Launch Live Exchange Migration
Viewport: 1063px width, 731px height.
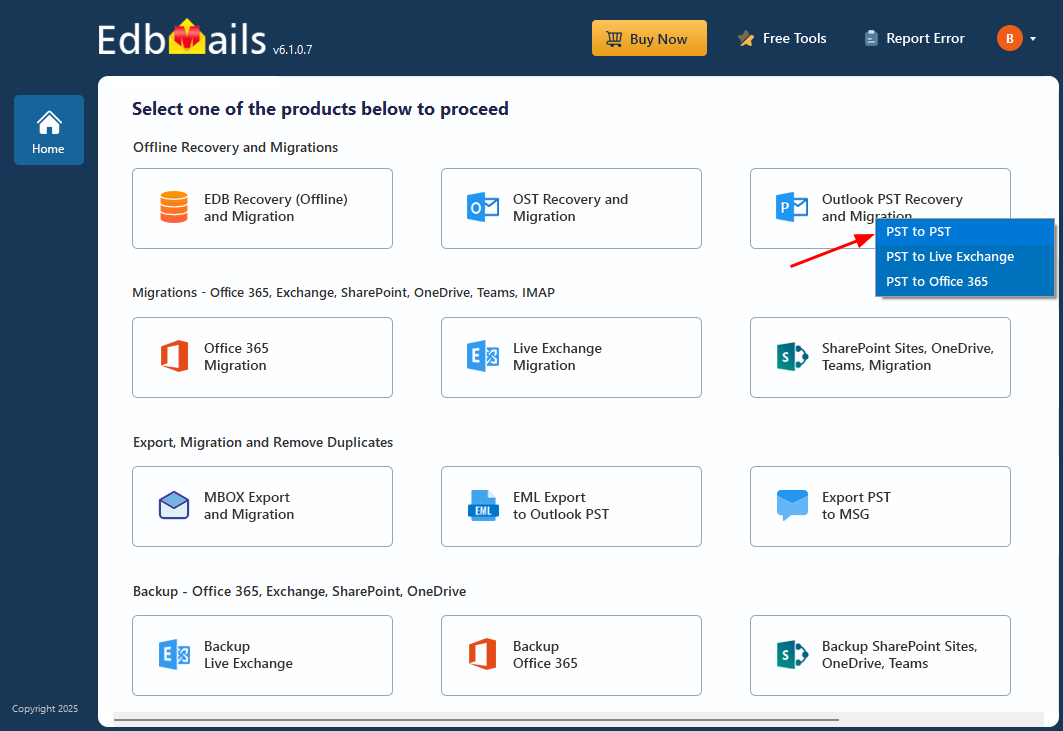571,357
